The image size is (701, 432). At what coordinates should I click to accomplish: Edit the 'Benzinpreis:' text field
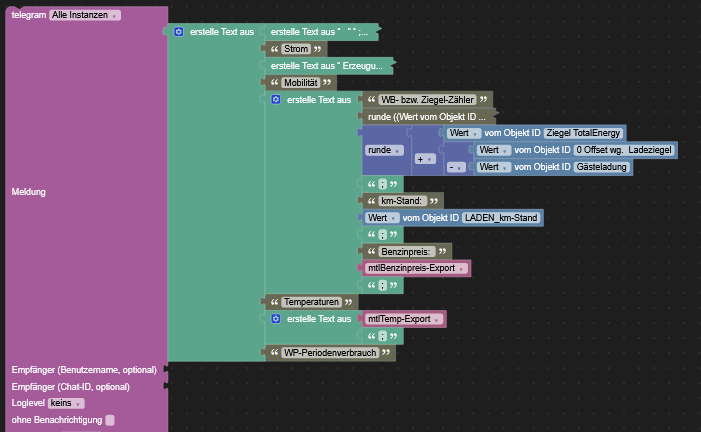[406, 252]
